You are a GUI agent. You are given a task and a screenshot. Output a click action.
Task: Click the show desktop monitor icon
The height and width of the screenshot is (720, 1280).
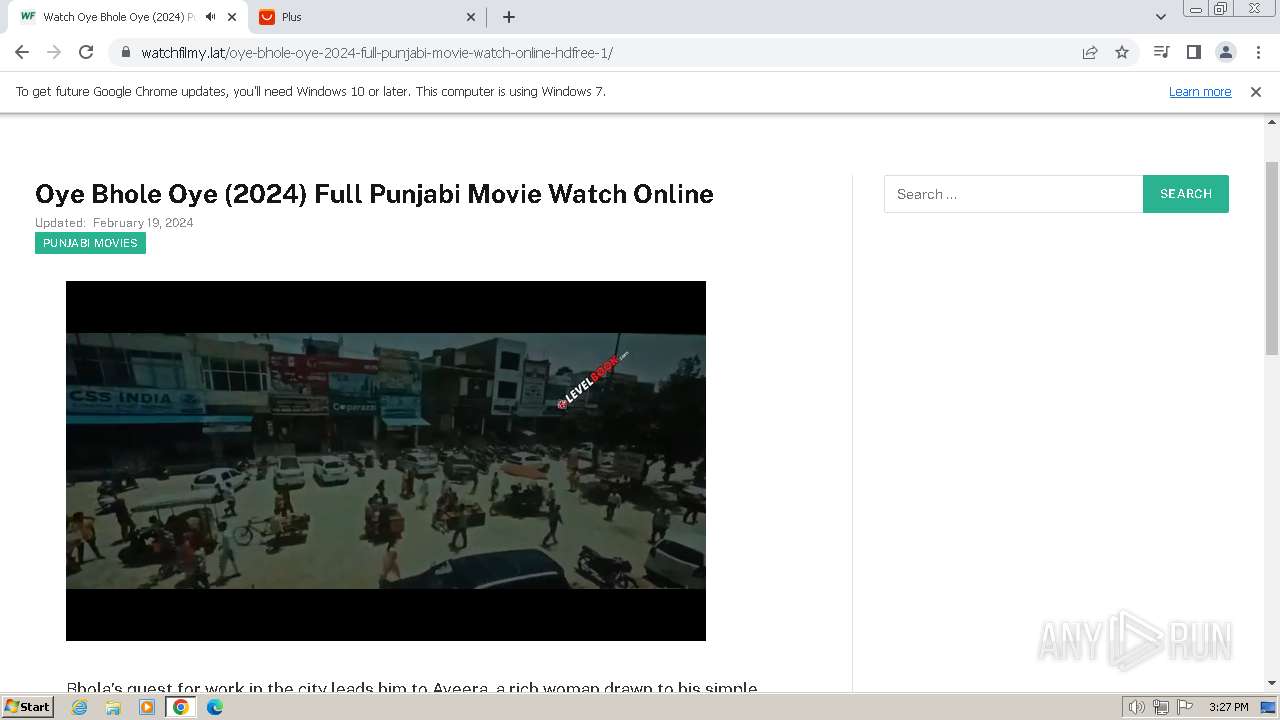(x=1268, y=707)
